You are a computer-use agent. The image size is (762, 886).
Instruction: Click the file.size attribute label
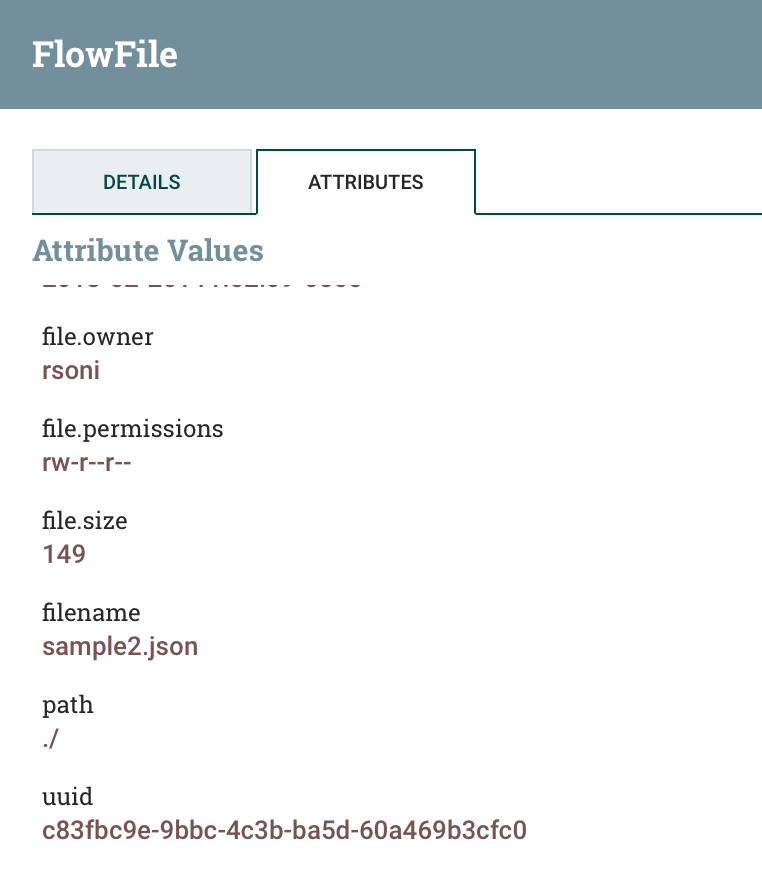coord(85,520)
